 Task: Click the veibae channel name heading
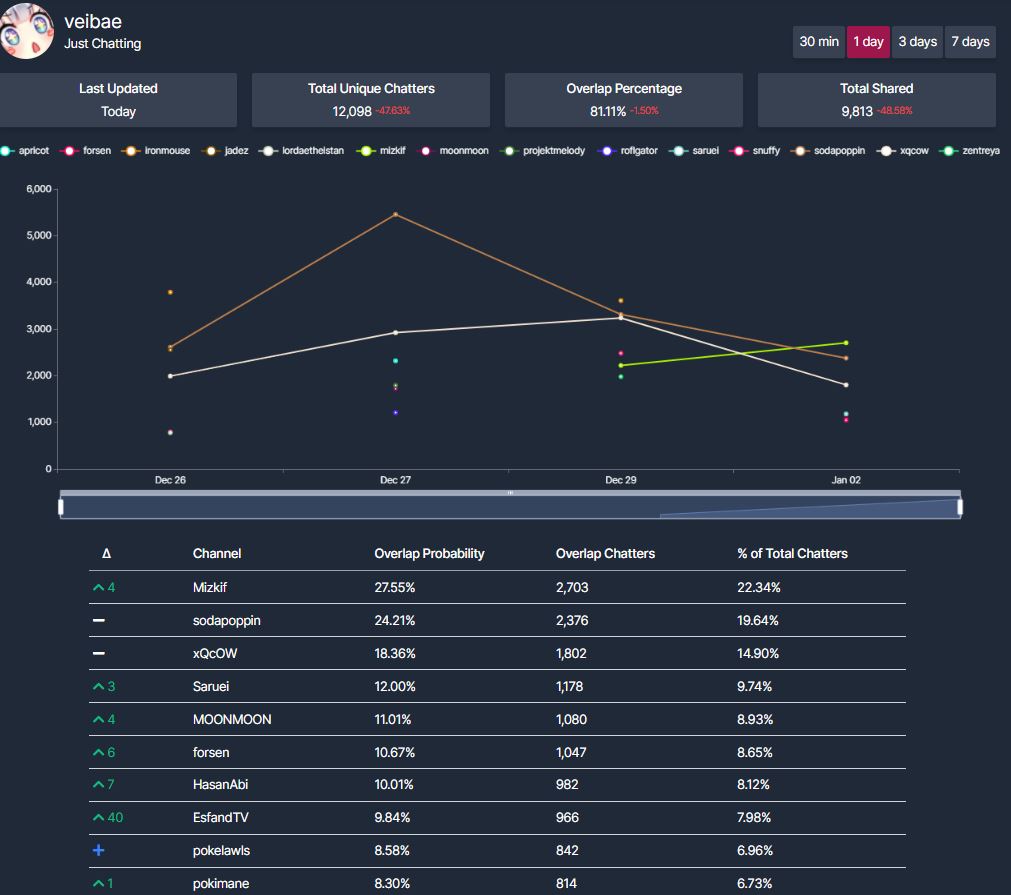click(x=93, y=21)
